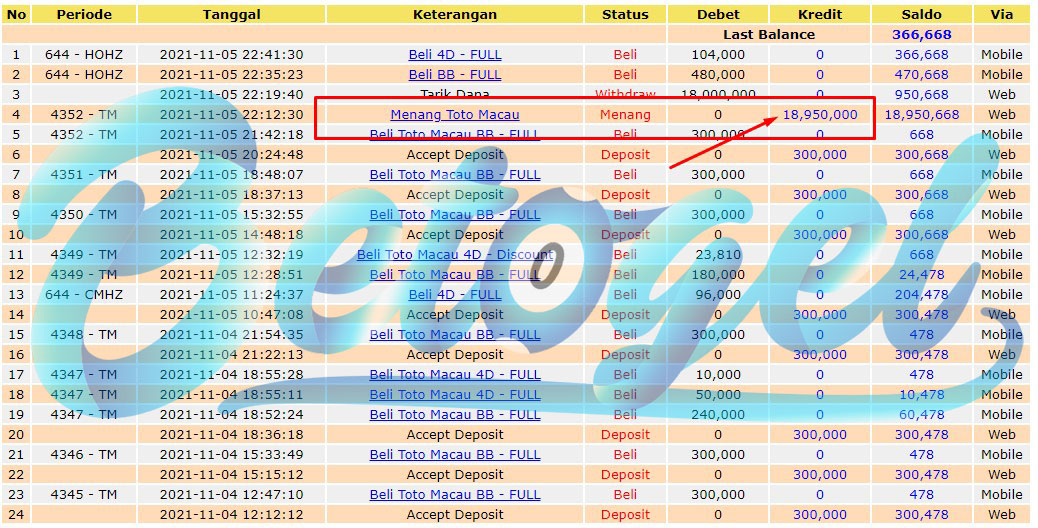This screenshot has width=1038, height=528.
Task: Open Beli 4D - FULL link in row 13
Action: pos(455,294)
